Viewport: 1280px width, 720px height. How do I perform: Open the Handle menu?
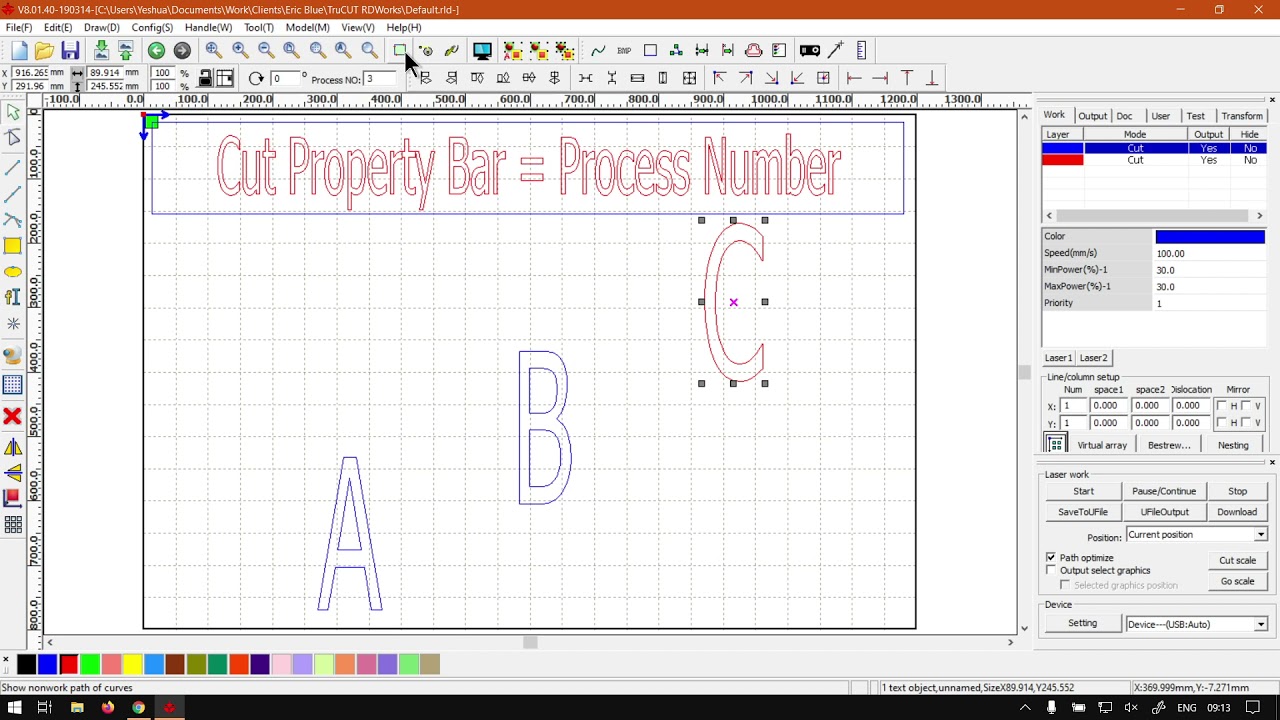coord(208,27)
